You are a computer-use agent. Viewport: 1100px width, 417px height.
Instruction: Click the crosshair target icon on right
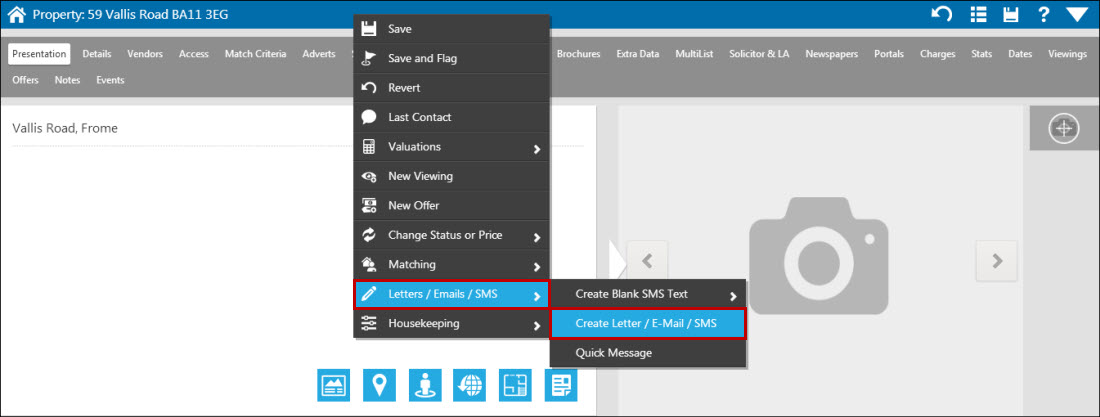(x=1064, y=128)
